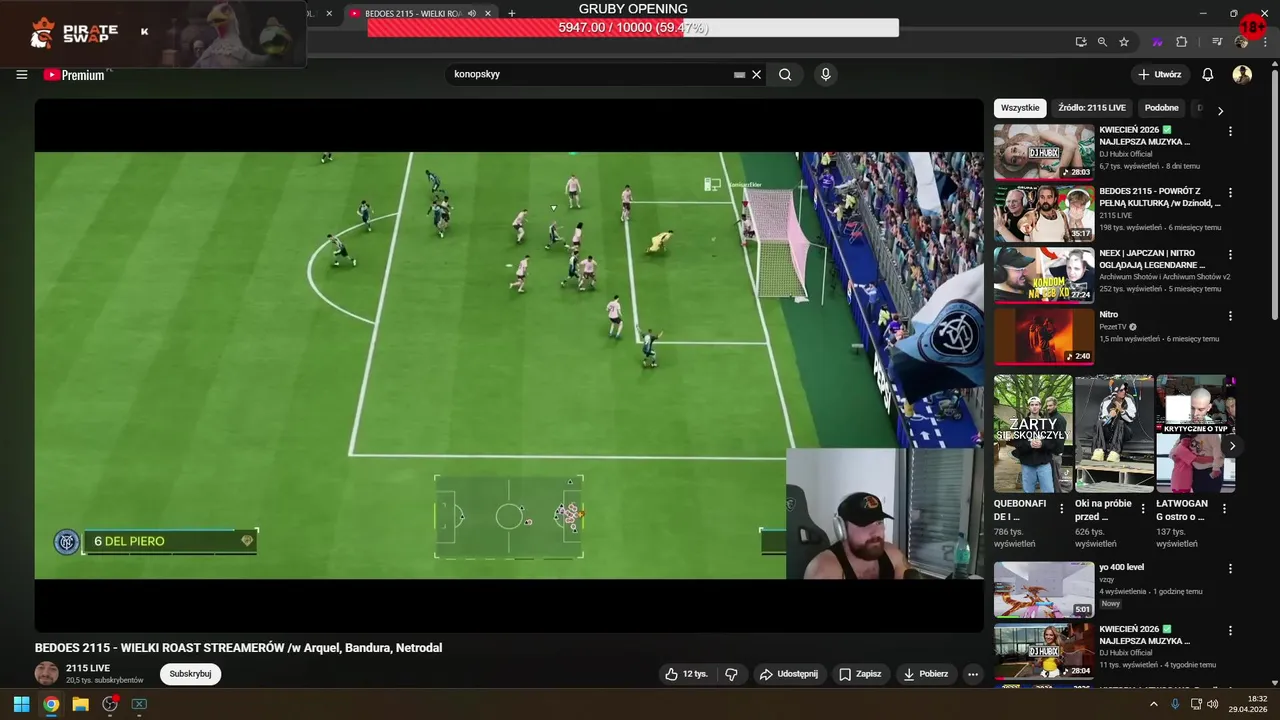Open the Windows Start menu
Screen dimensions: 1280x720
coord(21,704)
